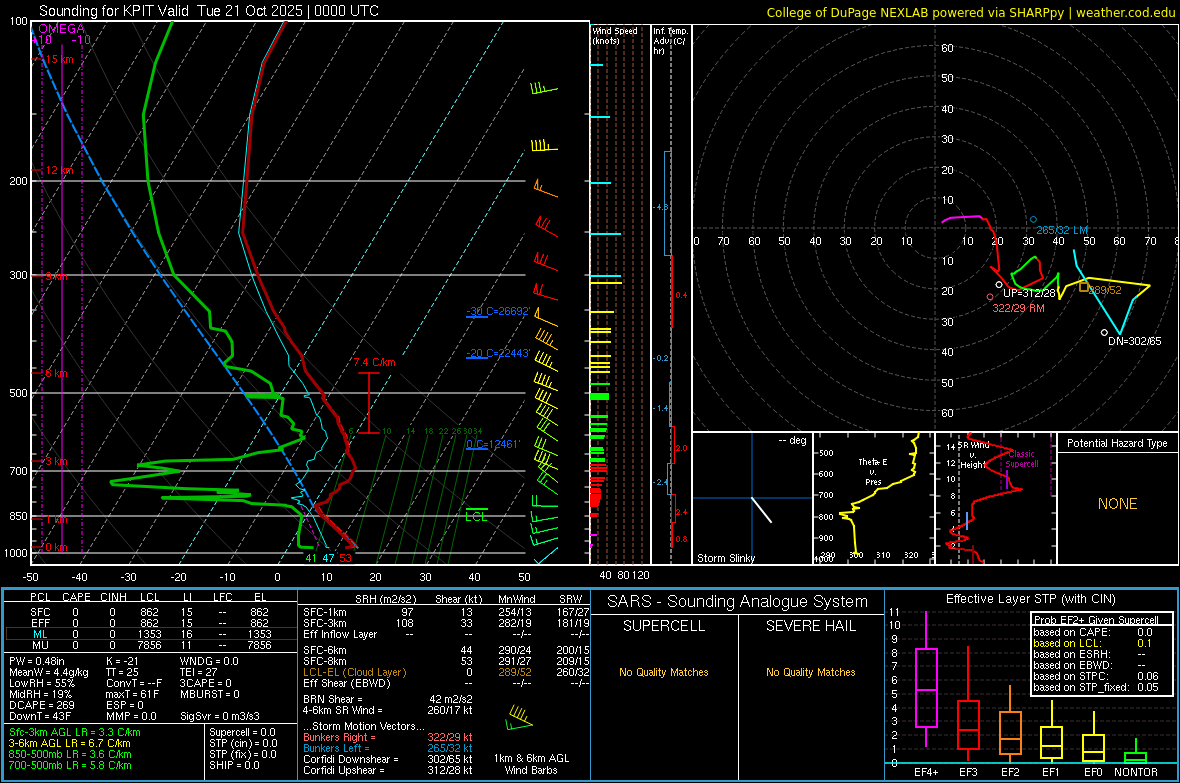Click the EF2 axis label
The image size is (1180, 783).
click(1009, 772)
